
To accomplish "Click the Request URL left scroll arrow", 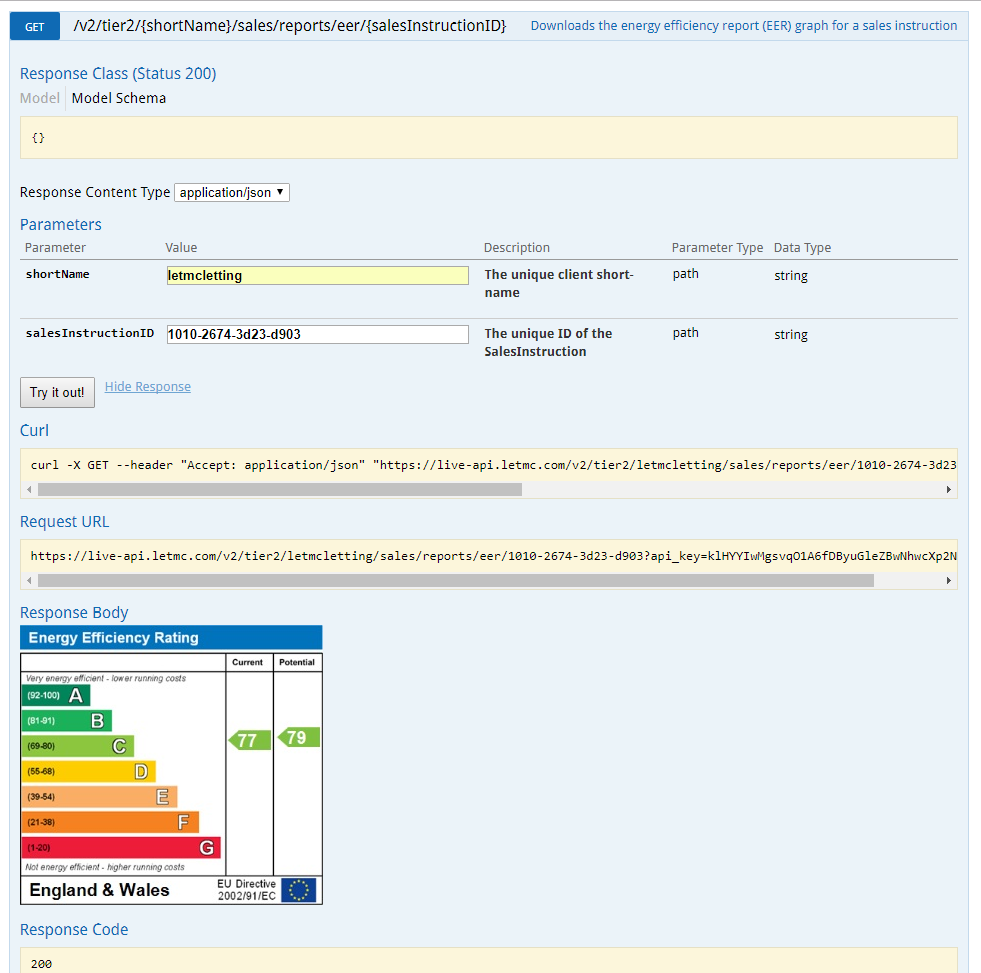I will pyautogui.click(x=29, y=581).
